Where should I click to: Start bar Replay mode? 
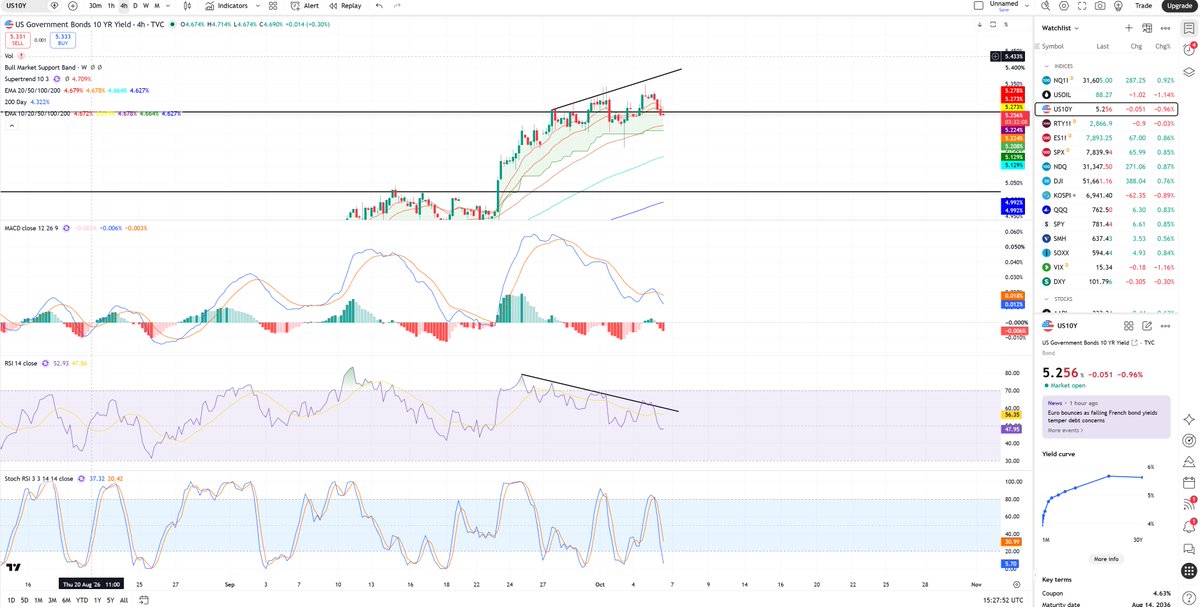point(345,5)
